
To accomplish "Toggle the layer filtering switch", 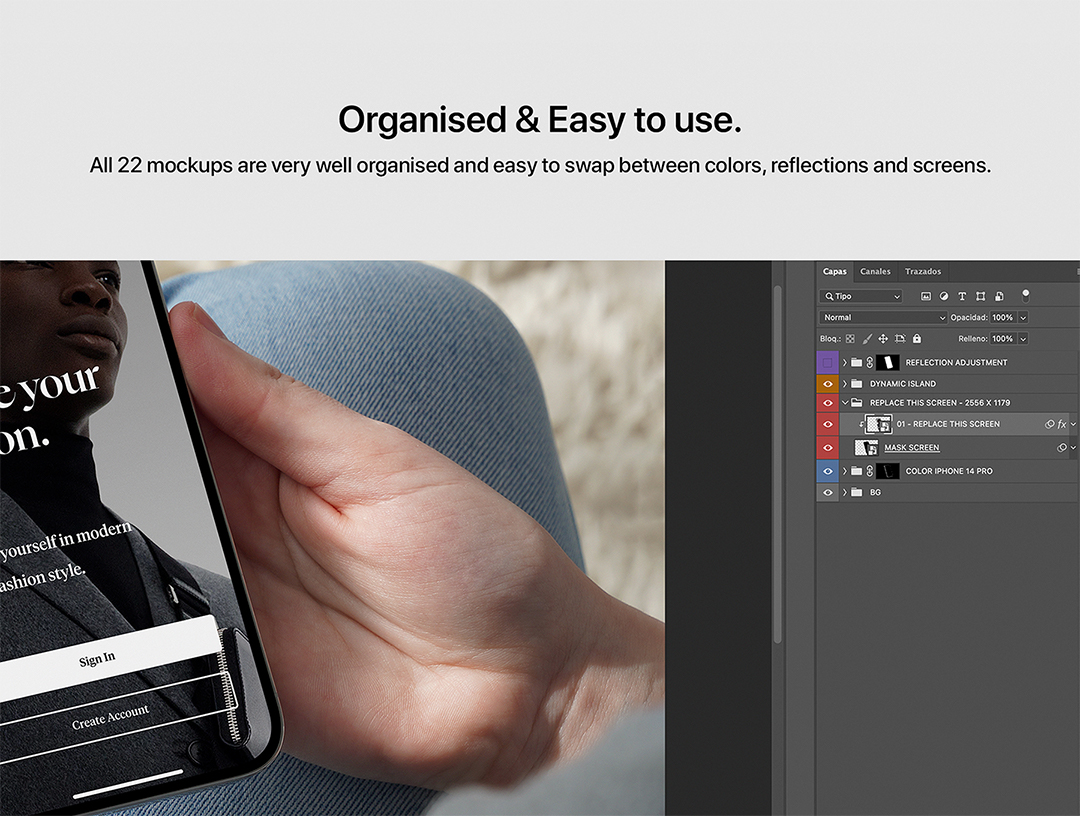I will 1025,296.
